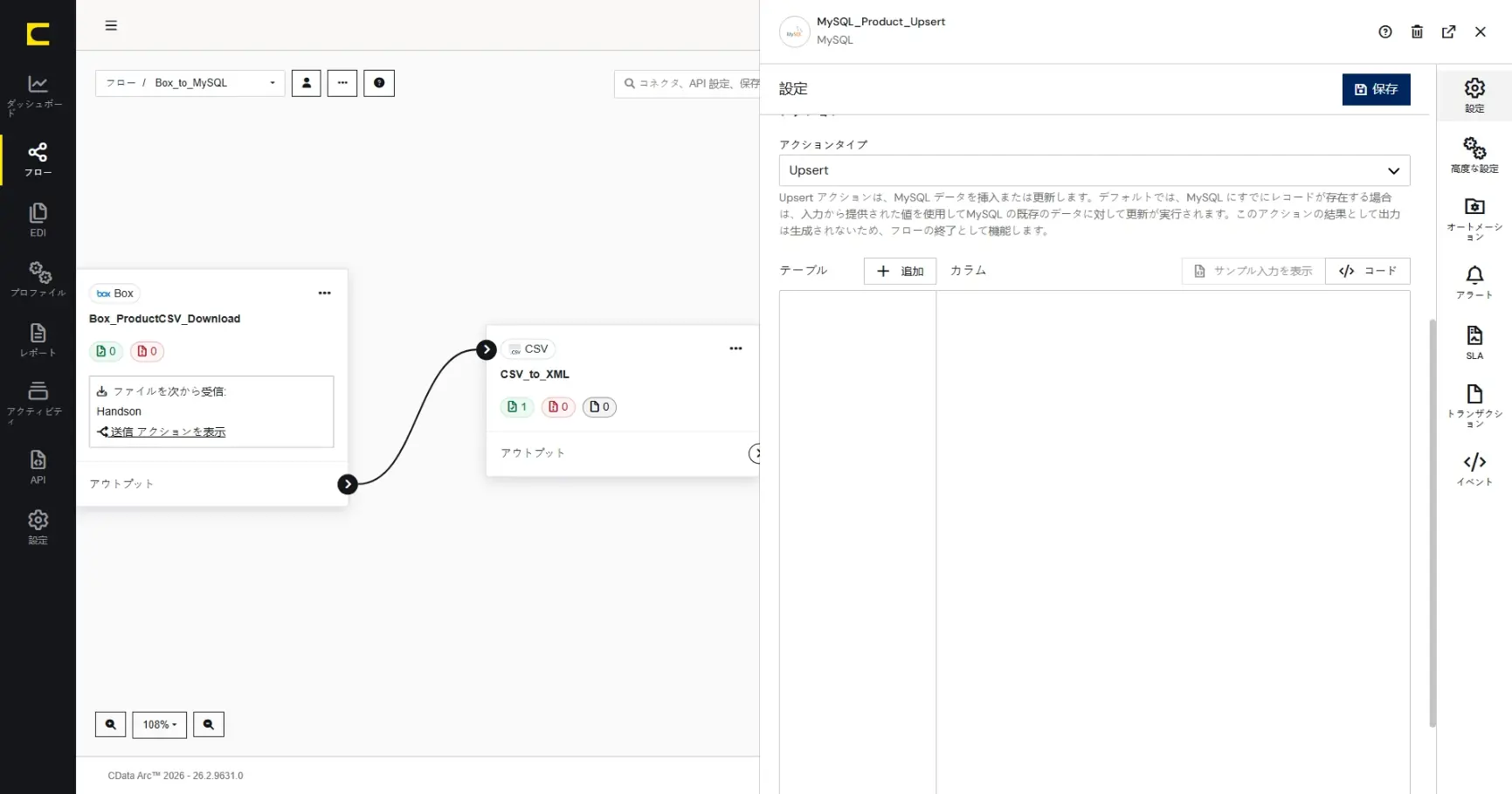The width and height of the screenshot is (1512, 794).
Task: Open help for MySQL_Product_Upsert connector
Action: coord(1385,32)
